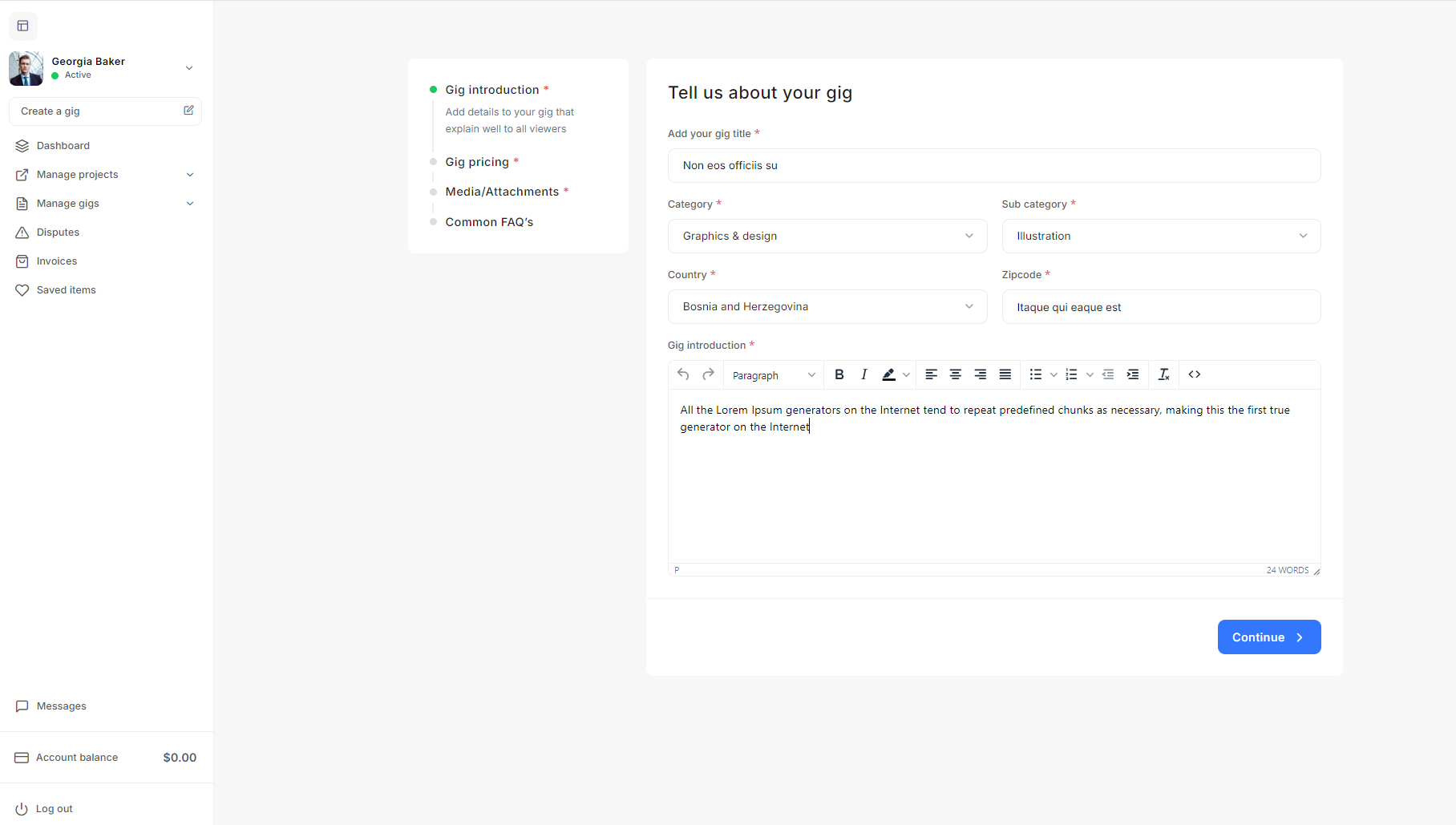Toggle italic text formatting

coord(863,374)
